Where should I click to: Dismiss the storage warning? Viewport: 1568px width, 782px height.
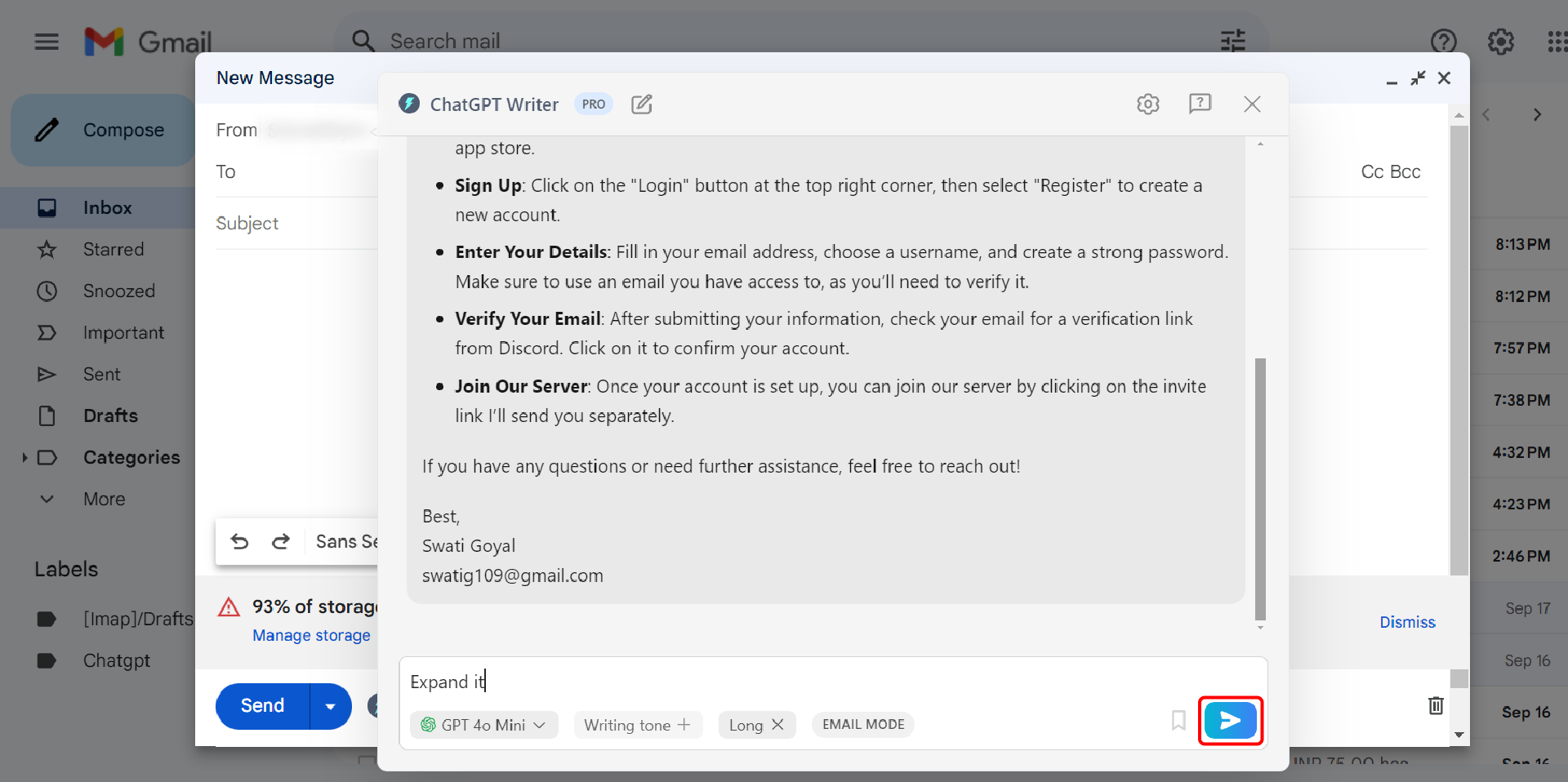tap(1407, 622)
